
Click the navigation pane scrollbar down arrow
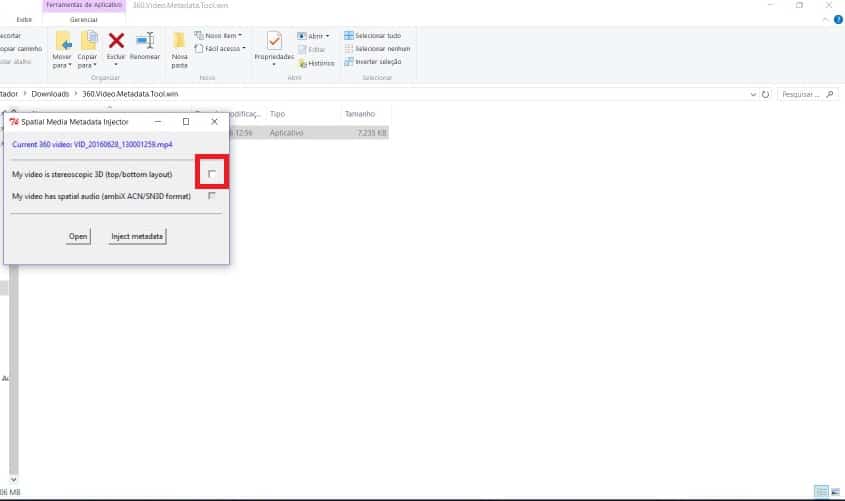pos(13,479)
